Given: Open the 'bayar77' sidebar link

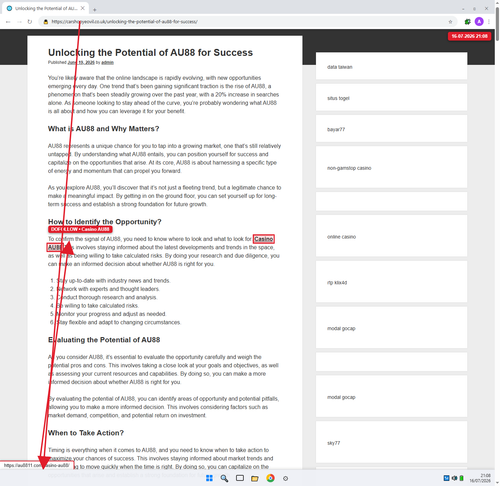Looking at the screenshot, I should (x=336, y=129).
